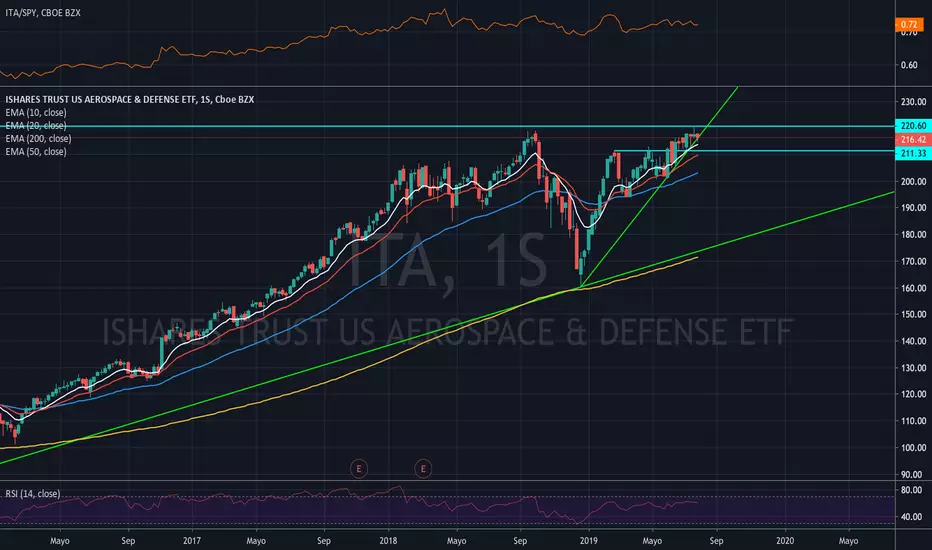This screenshot has height=550, width=932.
Task: Click the 2020 time axis label
Action: pos(785,540)
